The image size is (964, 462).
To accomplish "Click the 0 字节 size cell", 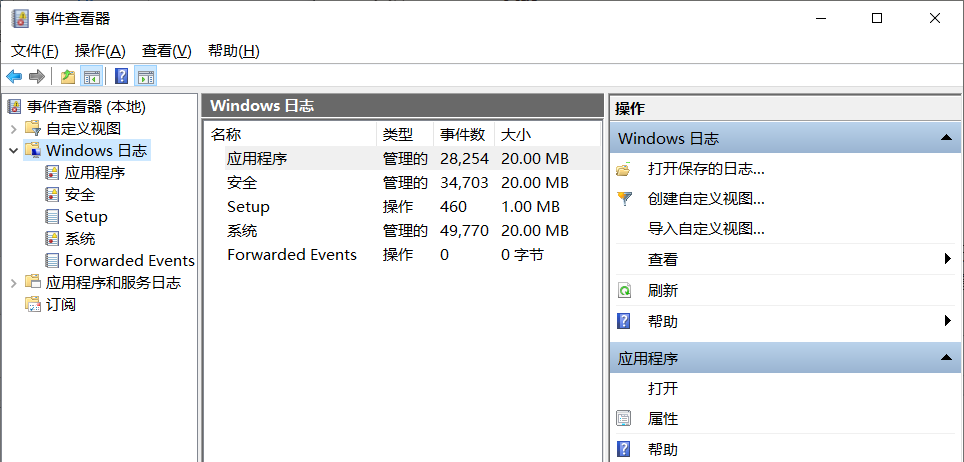I will (x=522, y=255).
